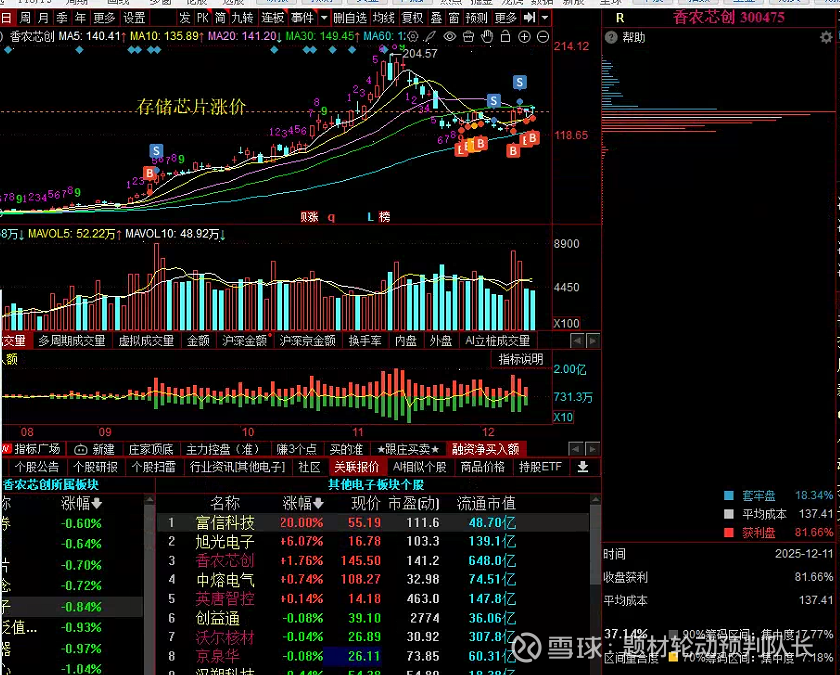
Task: Toggle 九转 indicator
Action: [243, 18]
